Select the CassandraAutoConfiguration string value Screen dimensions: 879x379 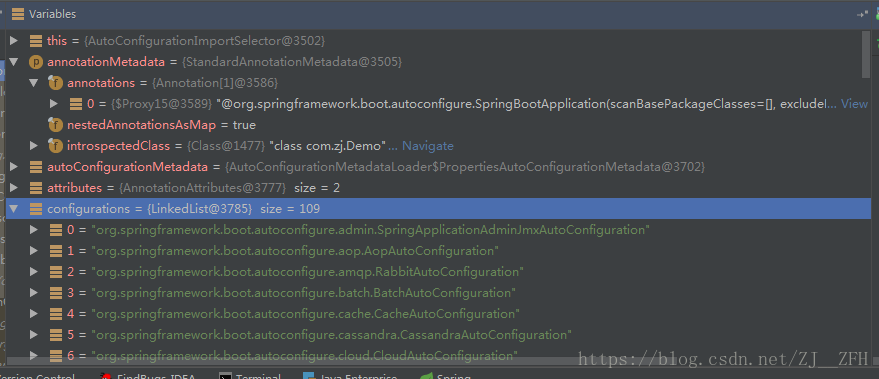[x=331, y=335]
